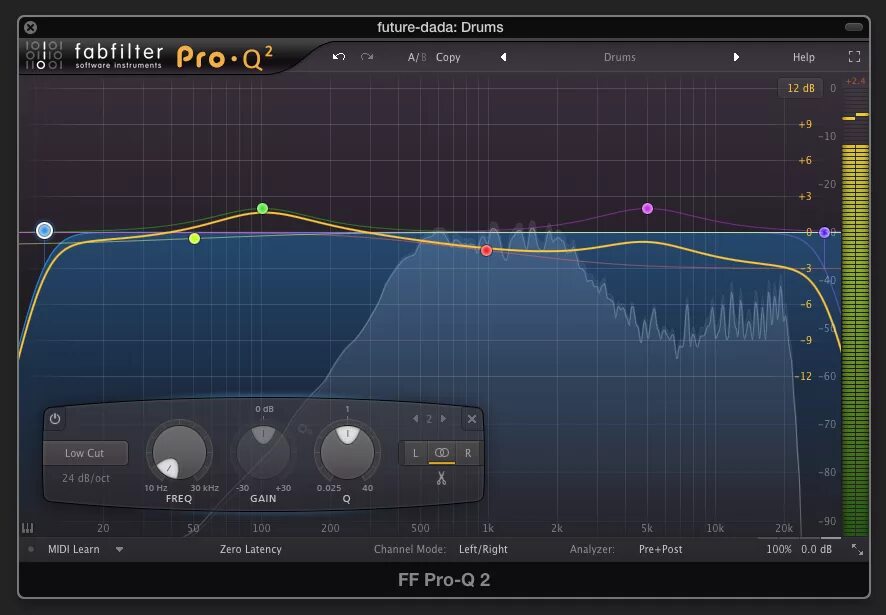Select the red EQ band node
Screen dimensions: 886x615
(486, 250)
